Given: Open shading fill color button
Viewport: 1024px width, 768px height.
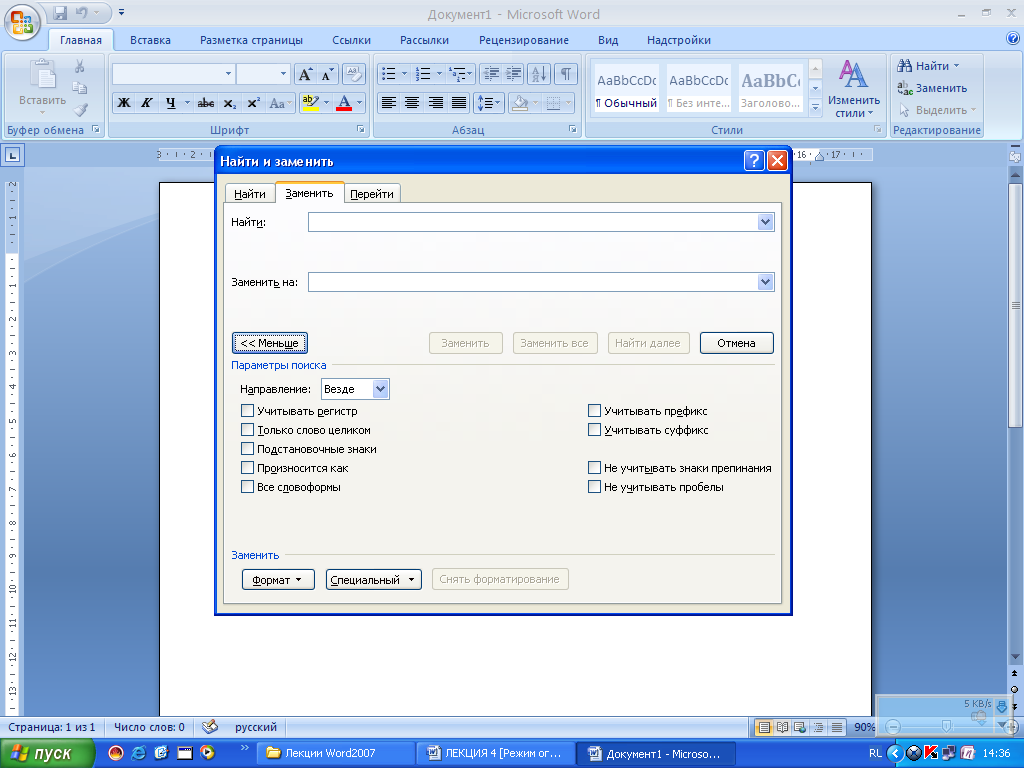Looking at the screenshot, I should point(520,103).
